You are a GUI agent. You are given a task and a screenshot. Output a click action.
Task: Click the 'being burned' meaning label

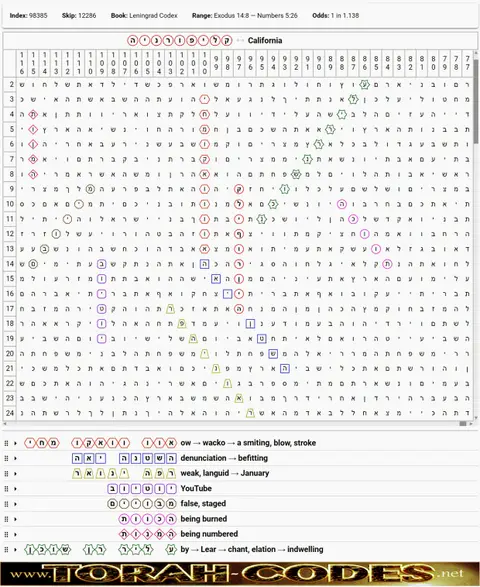204,519
